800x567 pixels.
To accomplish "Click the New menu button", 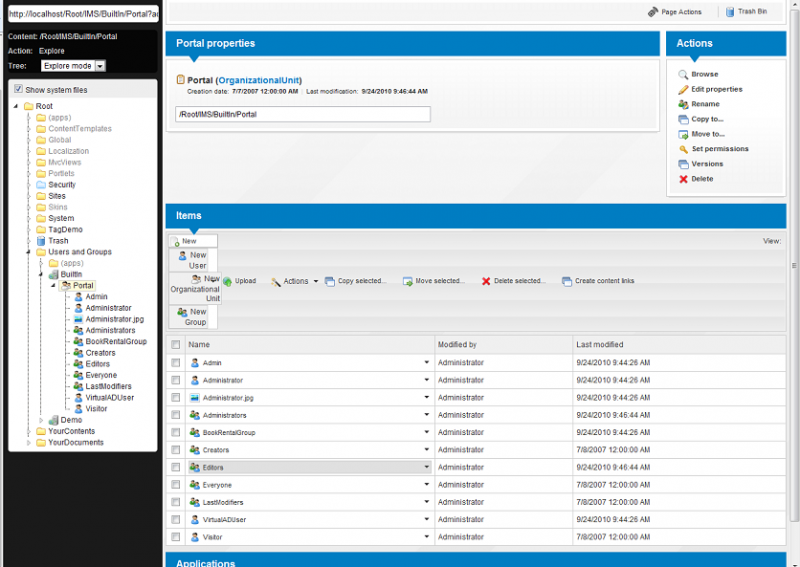I will [193, 241].
